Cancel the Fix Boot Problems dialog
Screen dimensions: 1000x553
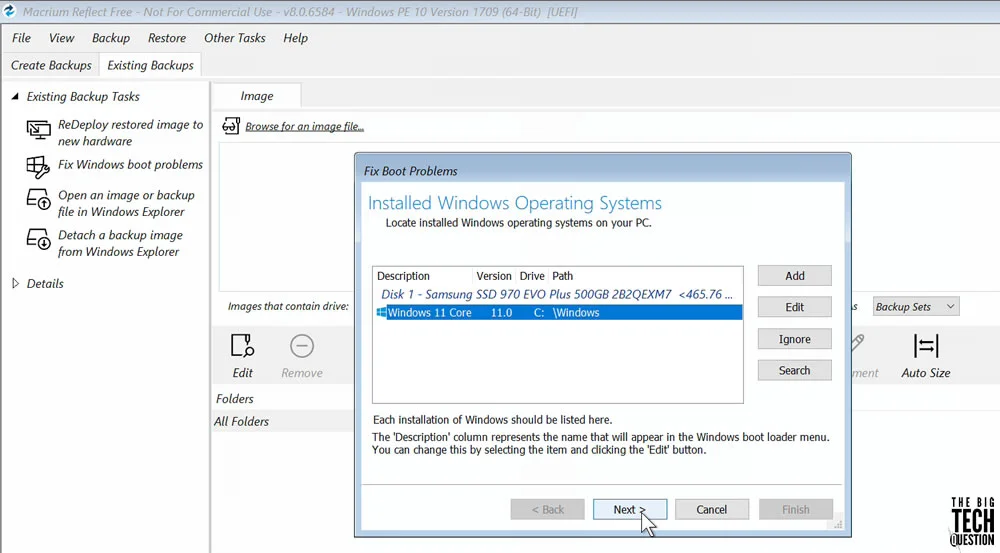(712, 509)
